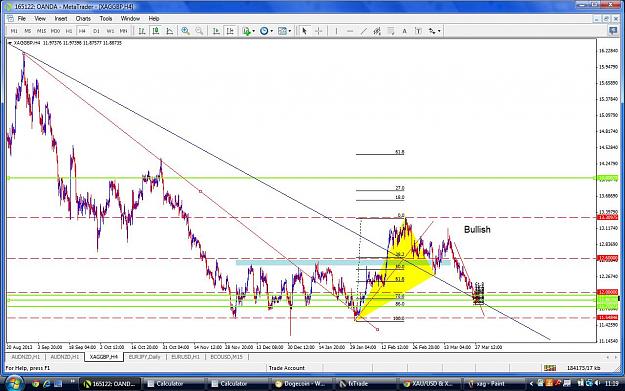
Task: Toggle the H4 timeframe button
Action: pos(83,31)
